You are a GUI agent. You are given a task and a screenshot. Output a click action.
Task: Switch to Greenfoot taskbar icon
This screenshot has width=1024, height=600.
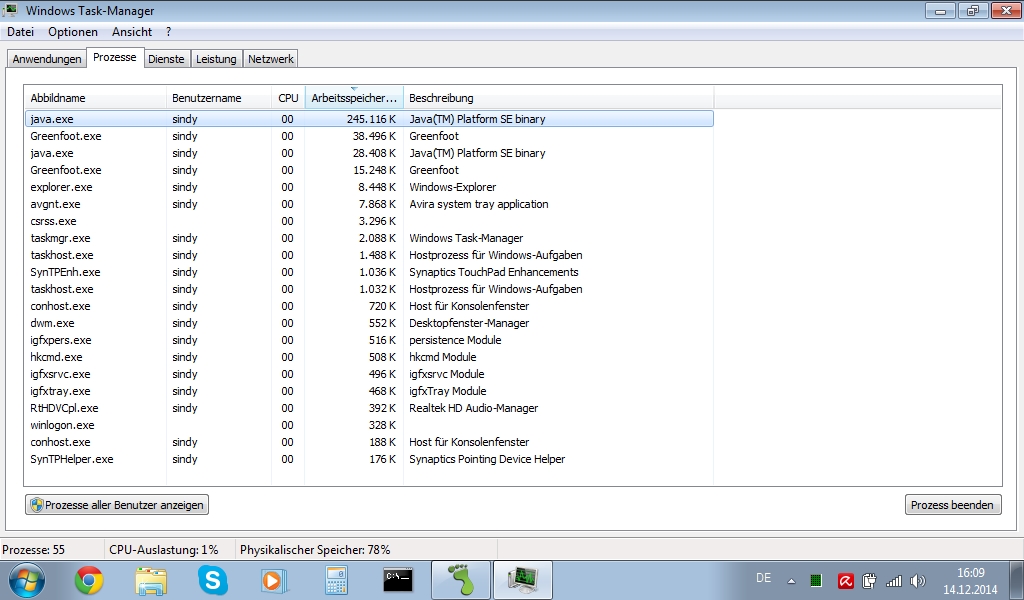pyautogui.click(x=460, y=580)
